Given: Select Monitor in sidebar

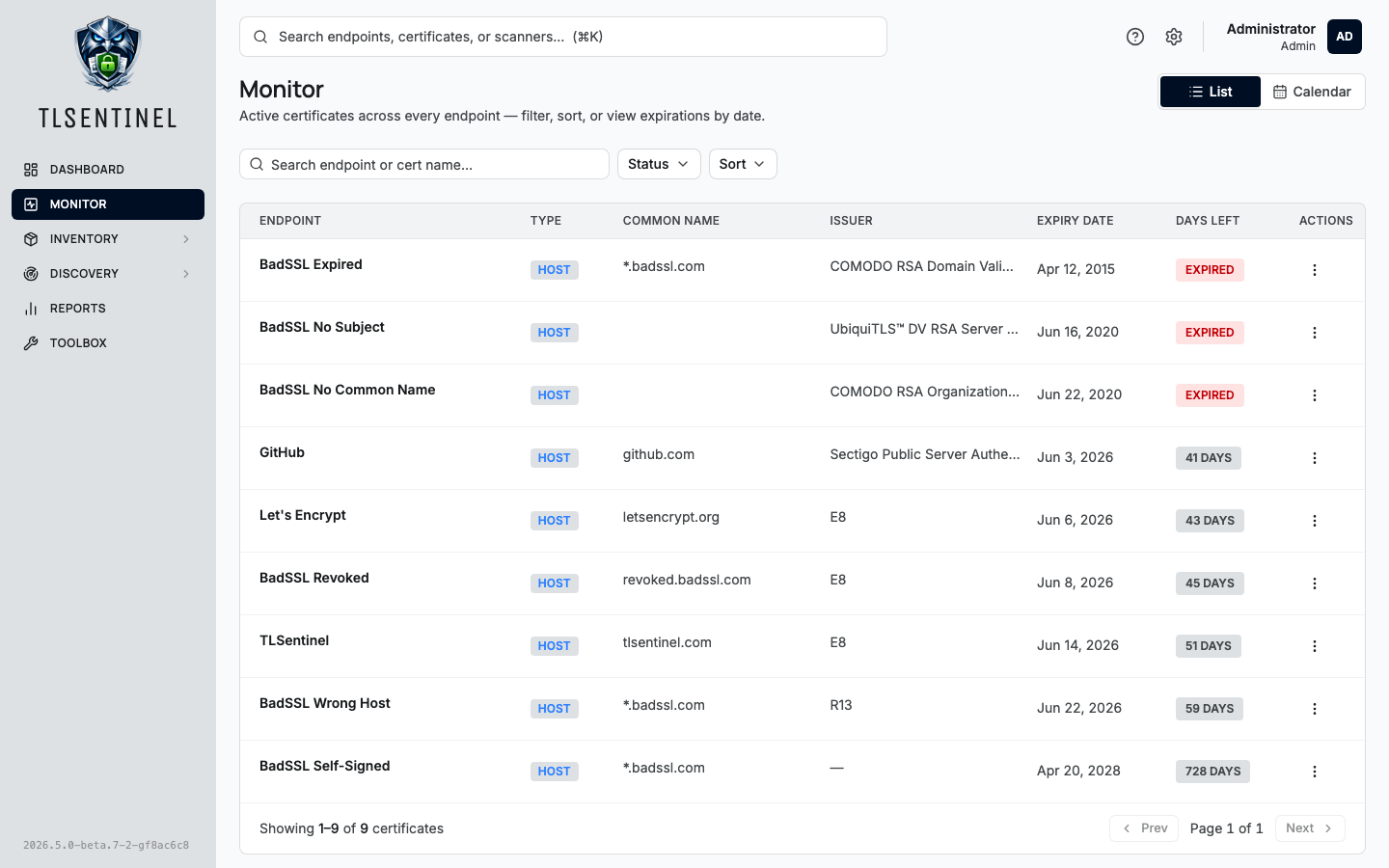Looking at the screenshot, I should [x=108, y=204].
